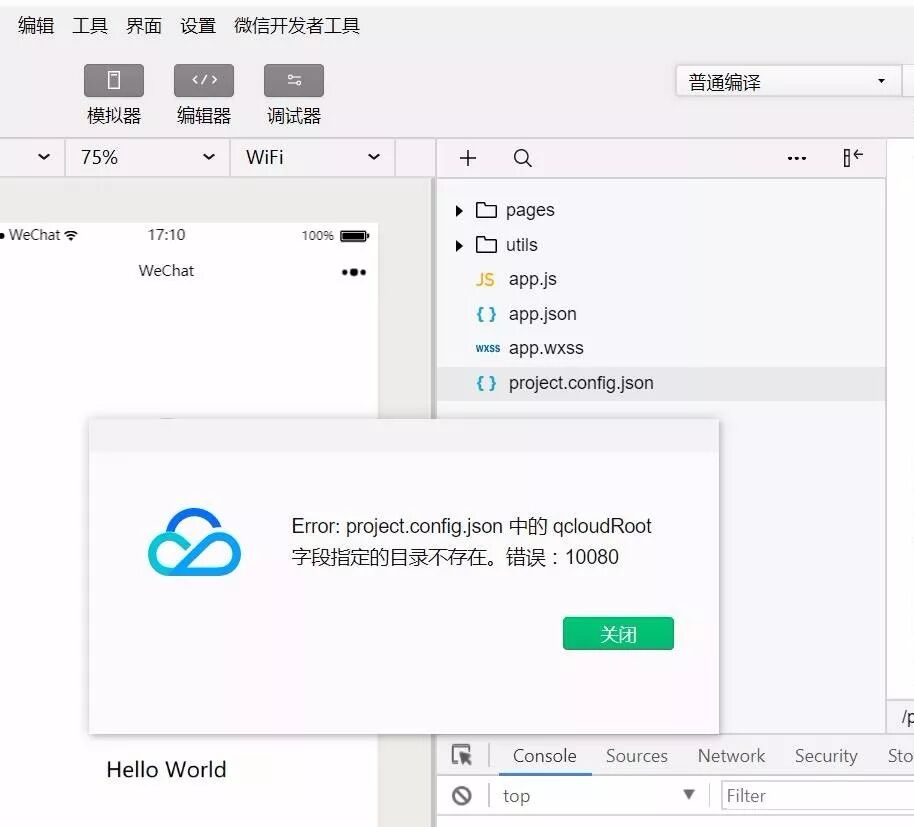Open the top context dropdown in console
Viewport: 914px width, 827px height.
click(x=599, y=796)
